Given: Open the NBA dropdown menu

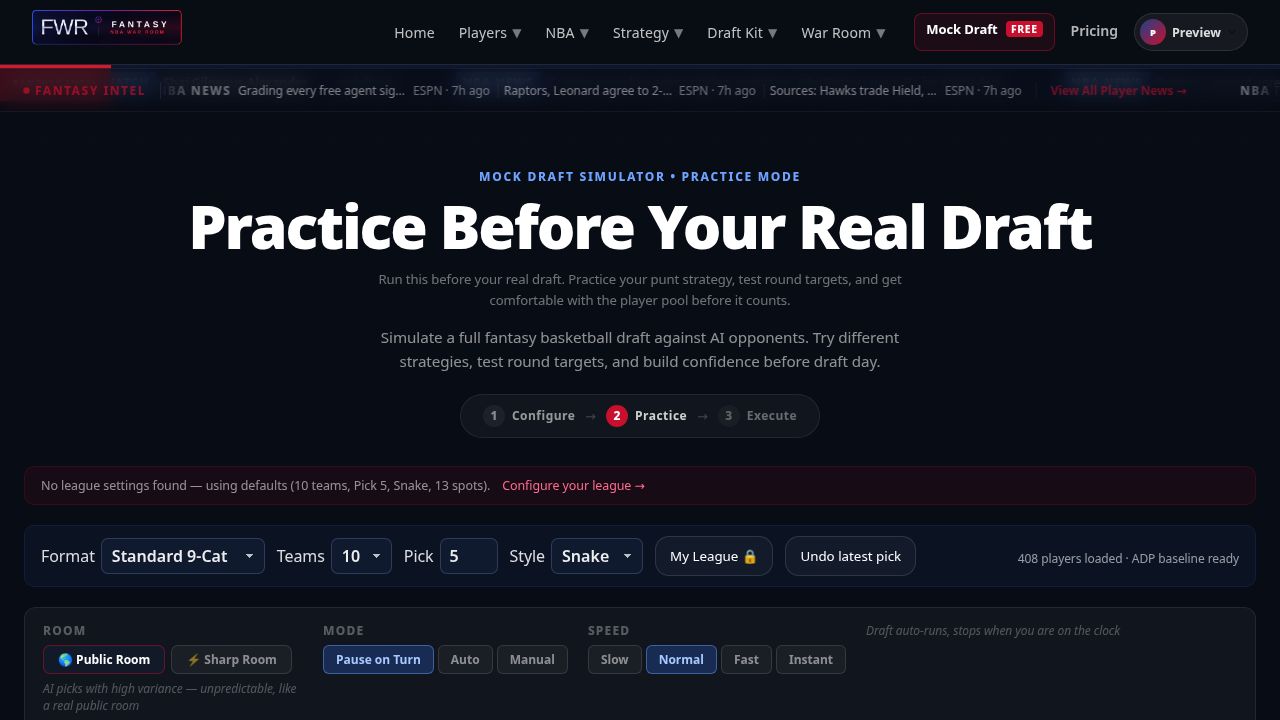Looking at the screenshot, I should [x=567, y=33].
